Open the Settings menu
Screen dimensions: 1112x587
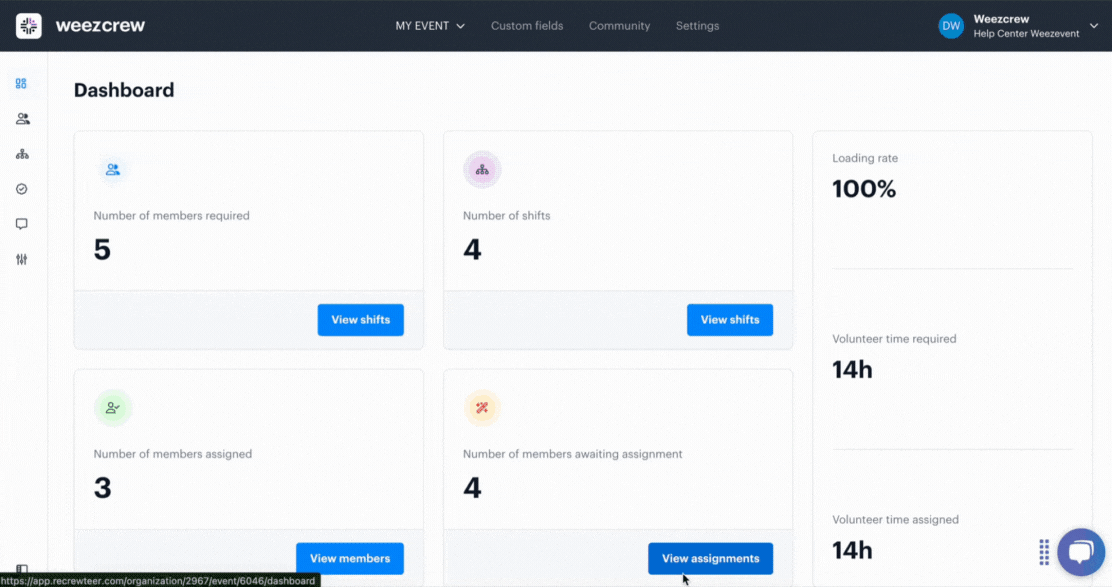697,26
